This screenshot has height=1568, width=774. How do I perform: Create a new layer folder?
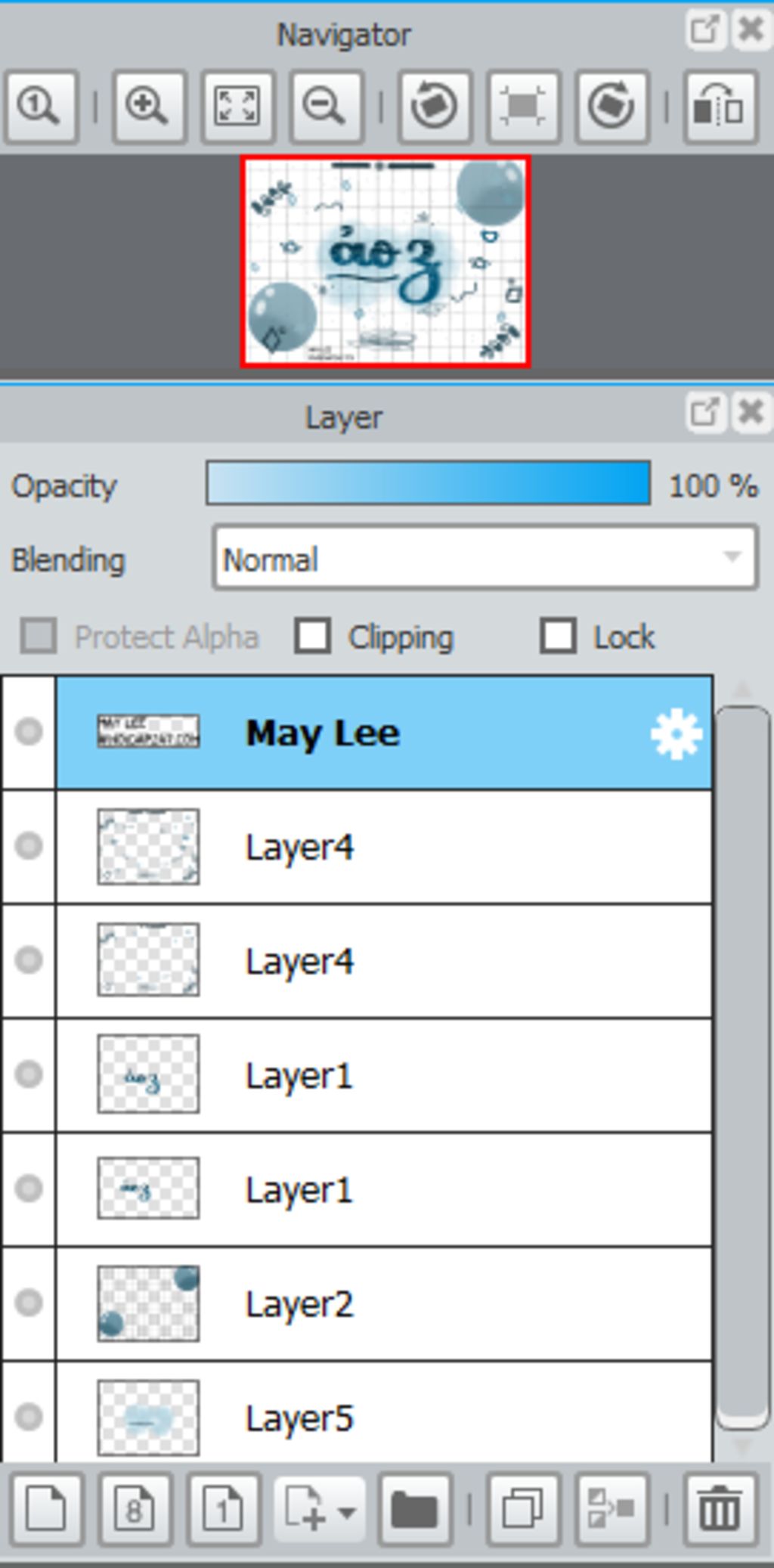(415, 1509)
